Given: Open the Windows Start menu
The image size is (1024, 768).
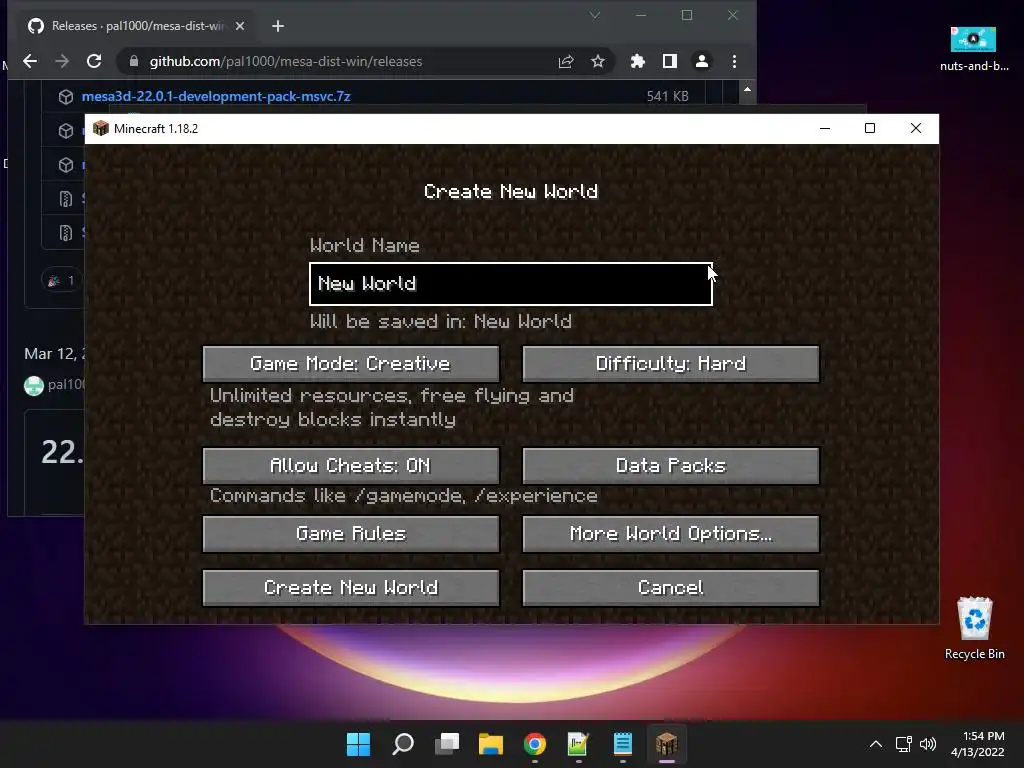Looking at the screenshot, I should [358, 744].
